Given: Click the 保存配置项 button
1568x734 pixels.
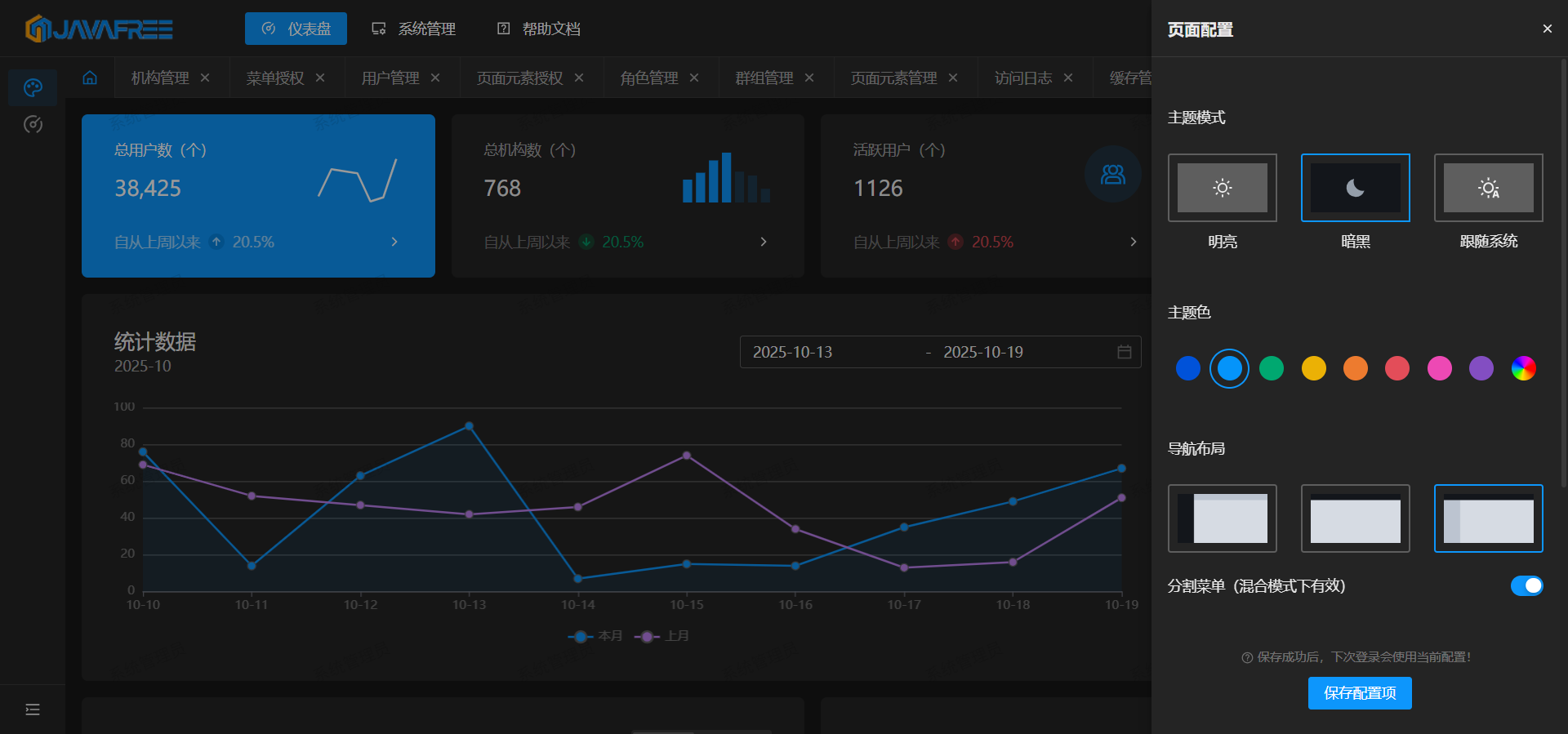Looking at the screenshot, I should click(1360, 693).
